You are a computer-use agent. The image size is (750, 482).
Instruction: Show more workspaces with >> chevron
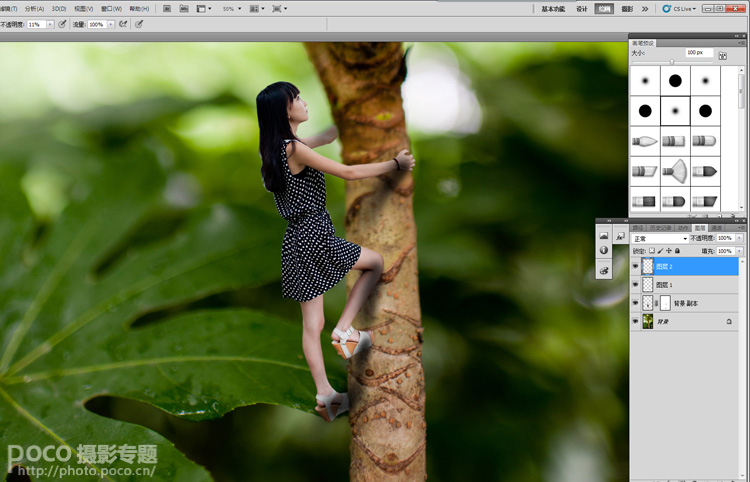point(645,9)
